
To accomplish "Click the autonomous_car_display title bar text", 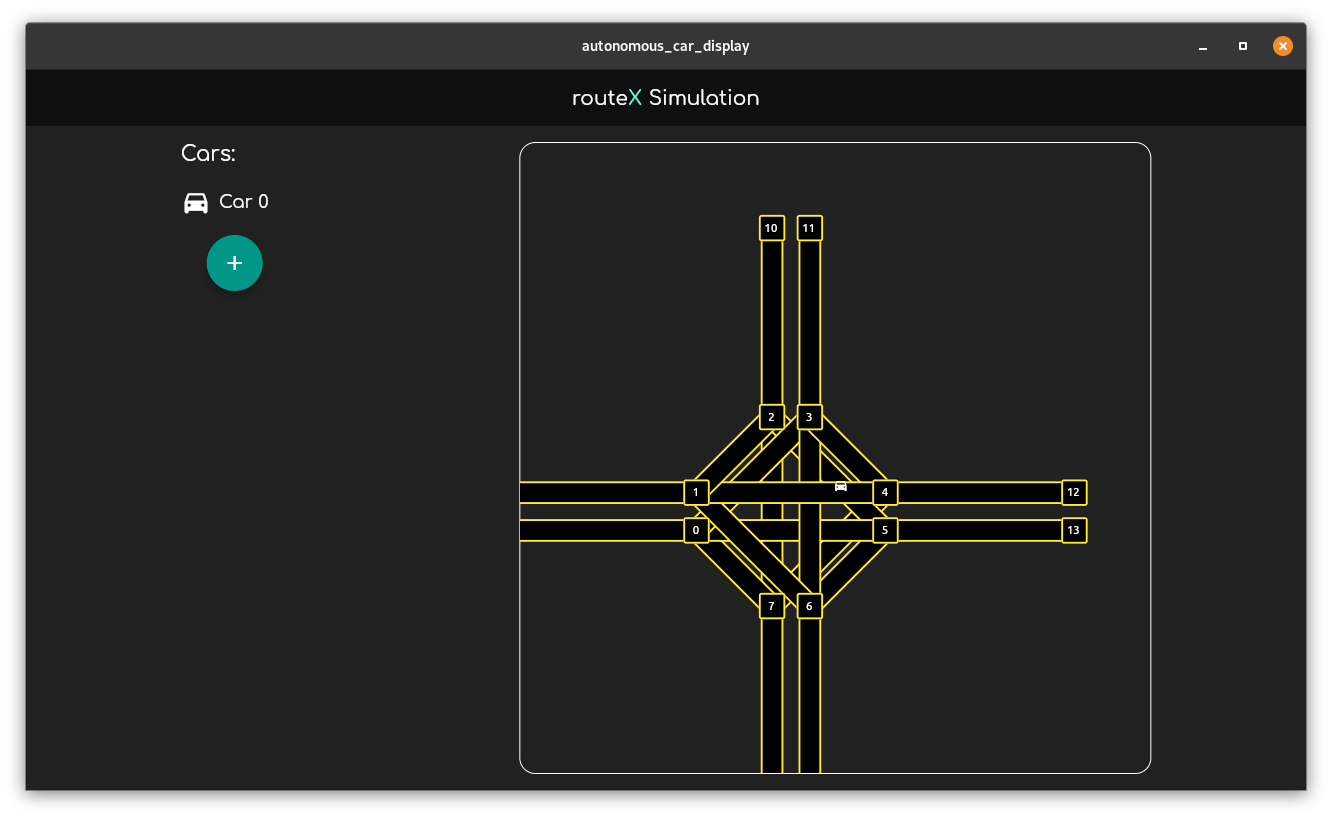I will [x=666, y=46].
